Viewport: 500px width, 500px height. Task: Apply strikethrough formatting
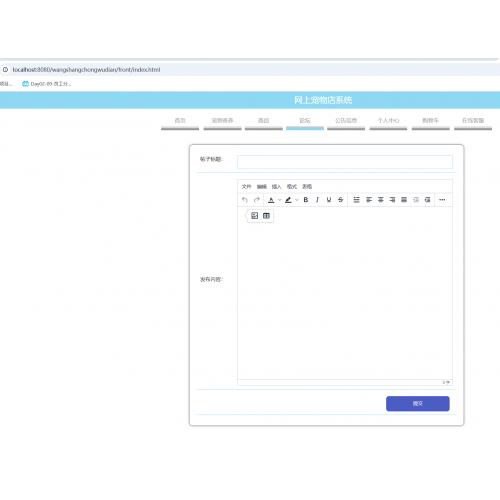point(340,200)
